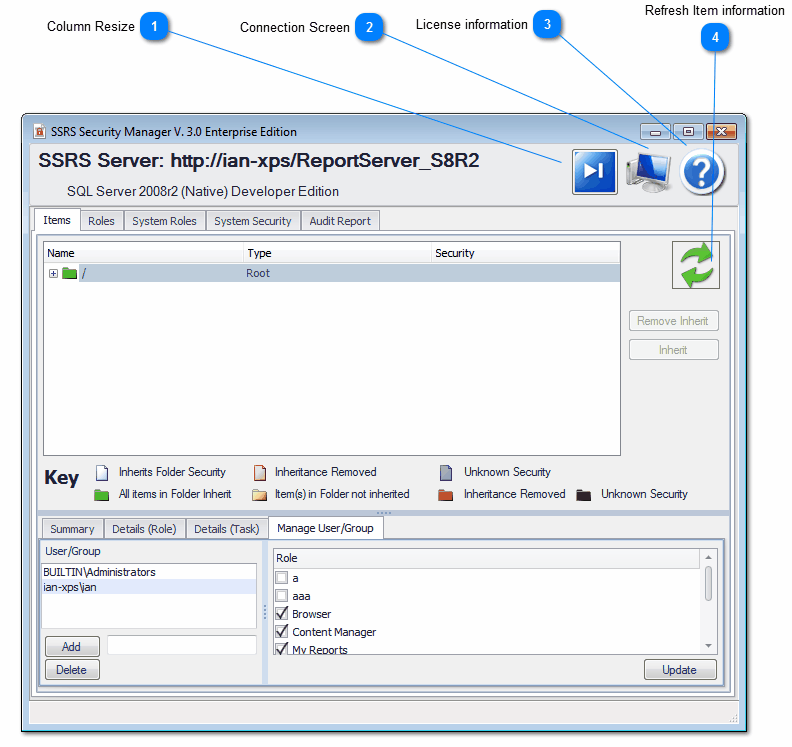Maximize the SSRS Security Manager window
The width and height of the screenshot is (792, 747).
pos(688,132)
